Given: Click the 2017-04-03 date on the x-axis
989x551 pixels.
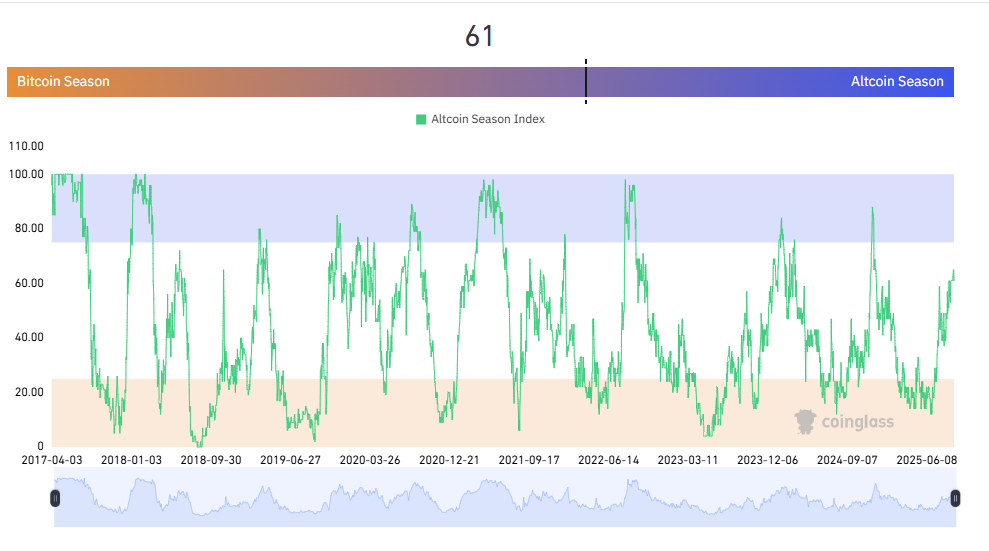Looking at the screenshot, I should click(52, 460).
